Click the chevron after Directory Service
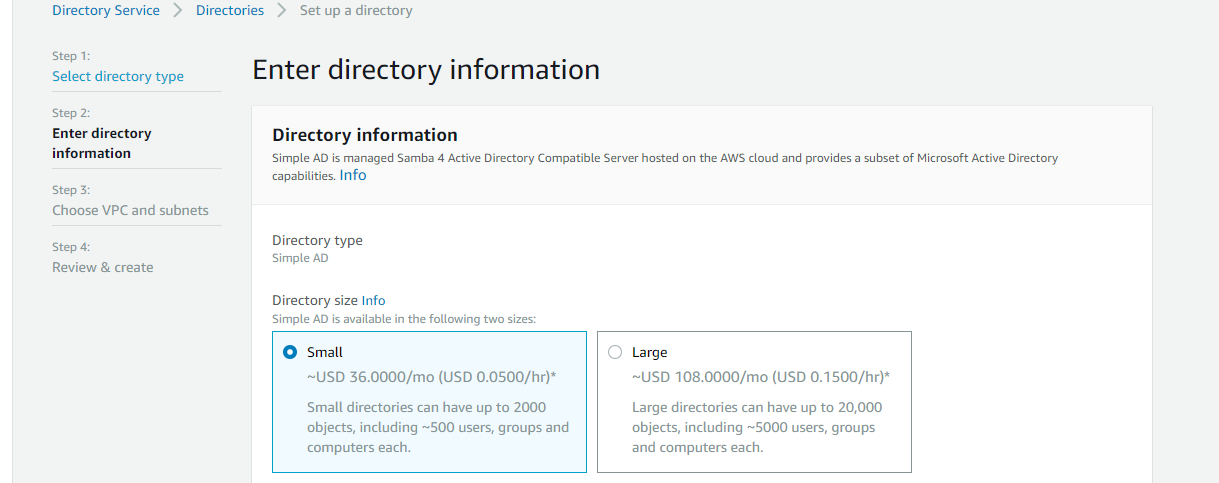The image size is (1219, 483). pyautogui.click(x=178, y=11)
